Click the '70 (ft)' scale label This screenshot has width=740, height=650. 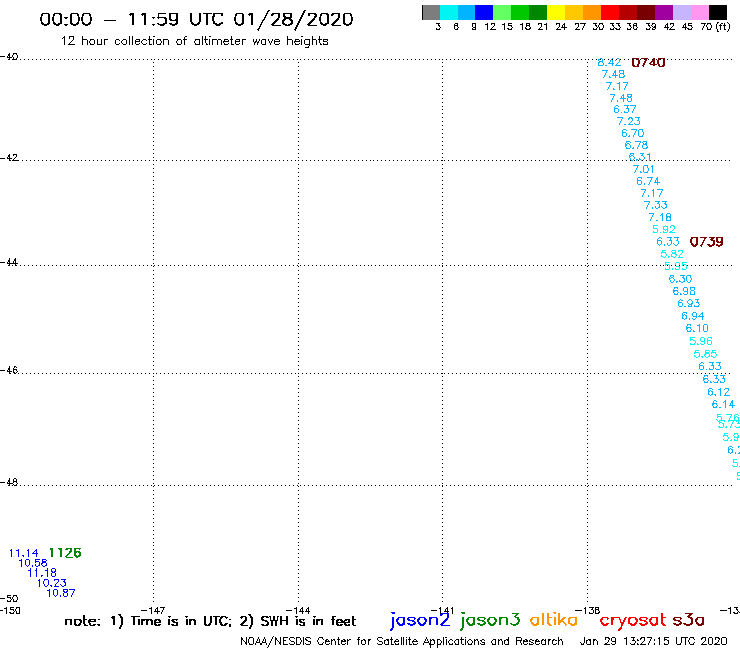715,26
